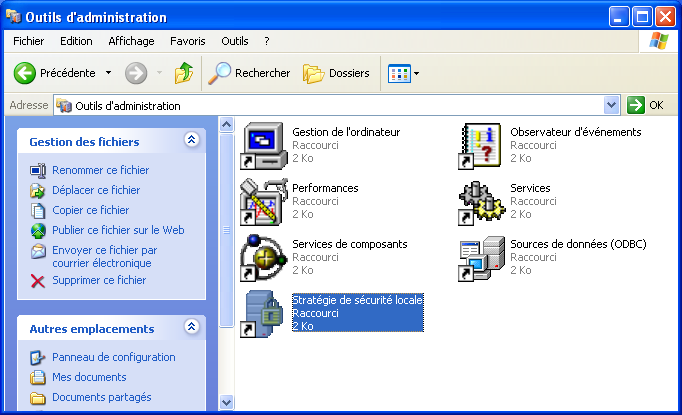This screenshot has width=682, height=415.
Task: Collapse the Autres emplacements panel
Action: coord(191,328)
